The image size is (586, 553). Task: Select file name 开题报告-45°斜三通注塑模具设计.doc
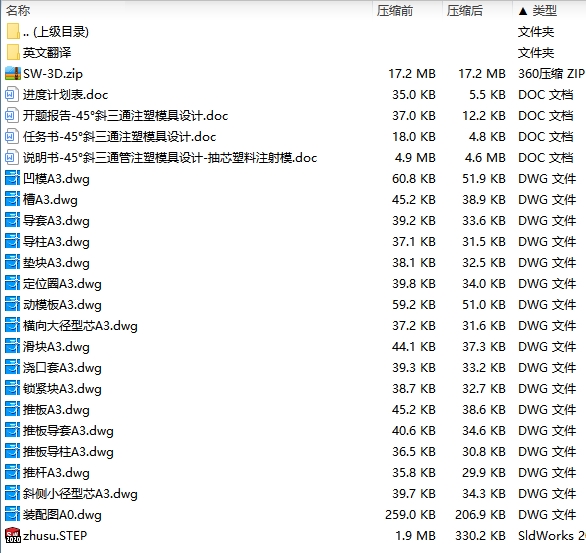pyautogui.click(x=125, y=115)
